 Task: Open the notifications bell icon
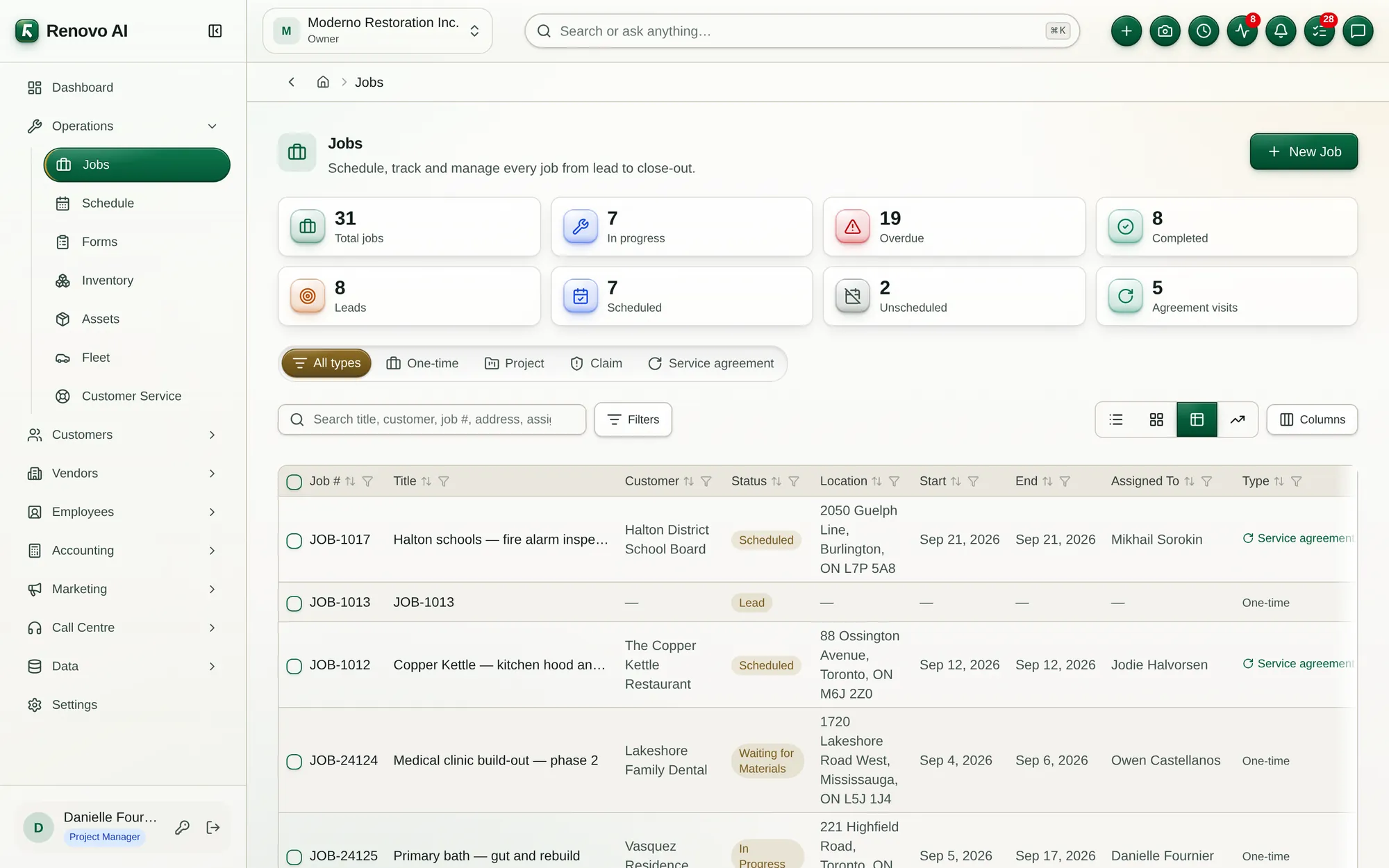1281,31
